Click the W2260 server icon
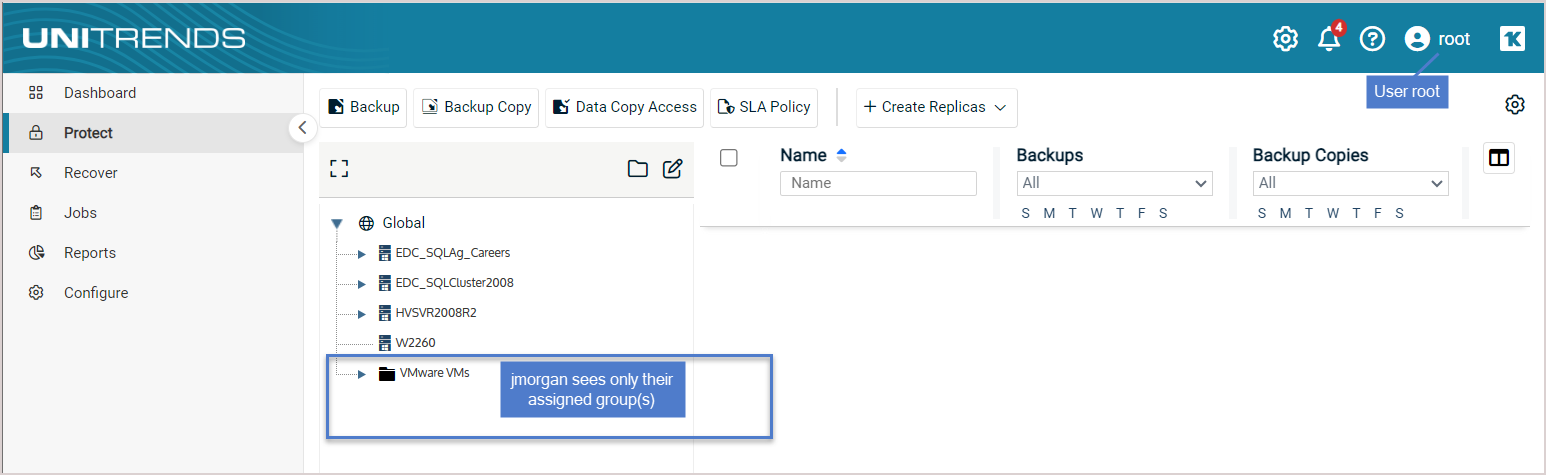The height and width of the screenshot is (475, 1546). (x=385, y=343)
